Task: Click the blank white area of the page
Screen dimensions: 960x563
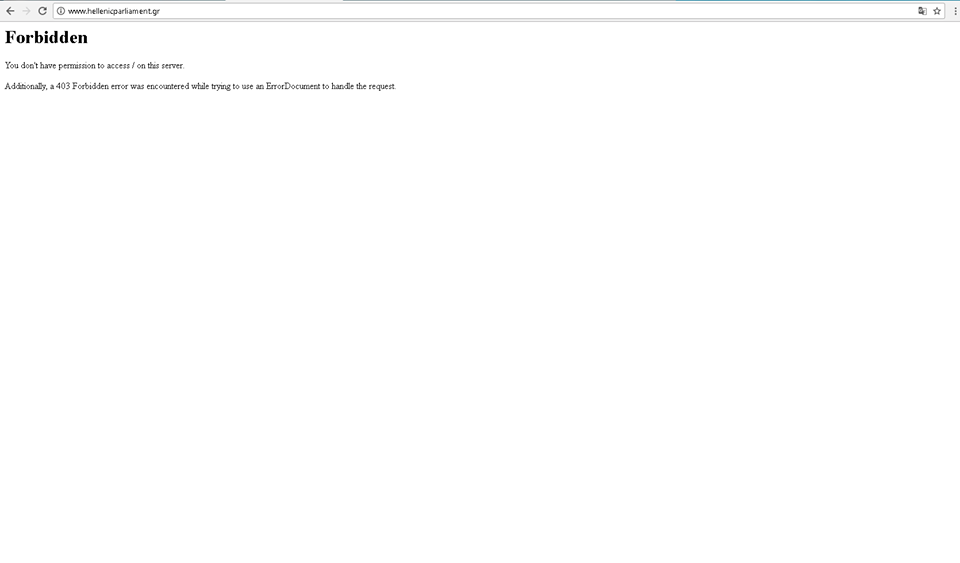Action: tap(480, 330)
